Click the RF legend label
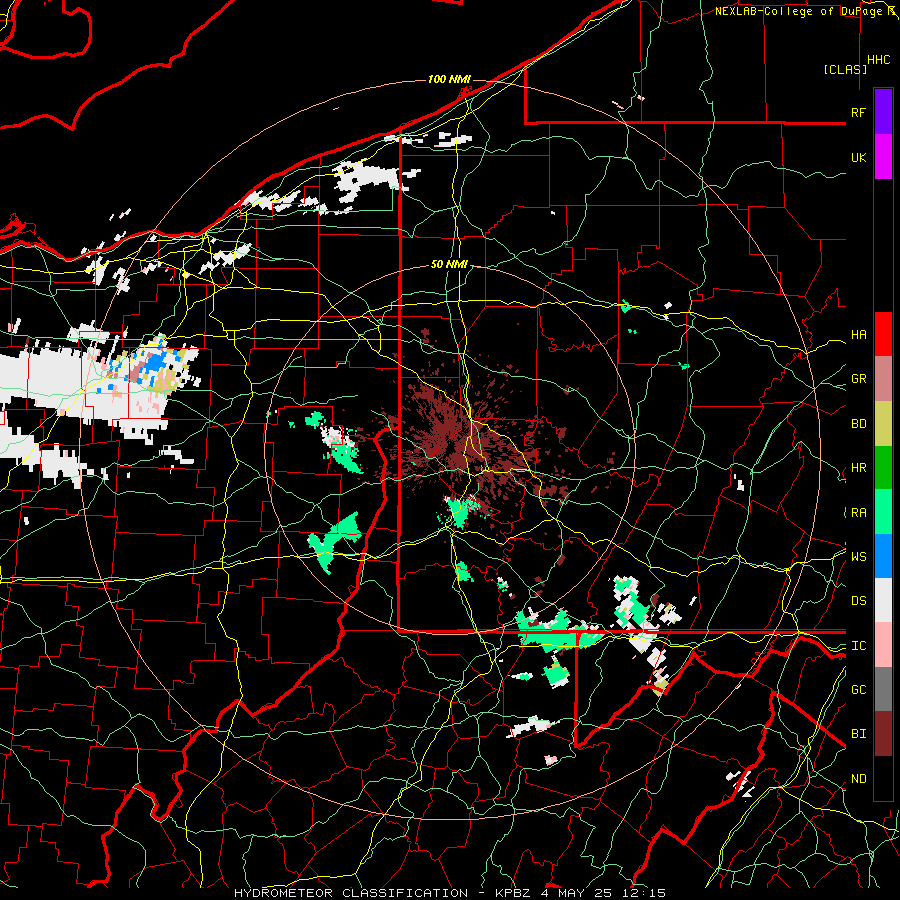The width and height of the screenshot is (900, 900). click(858, 112)
